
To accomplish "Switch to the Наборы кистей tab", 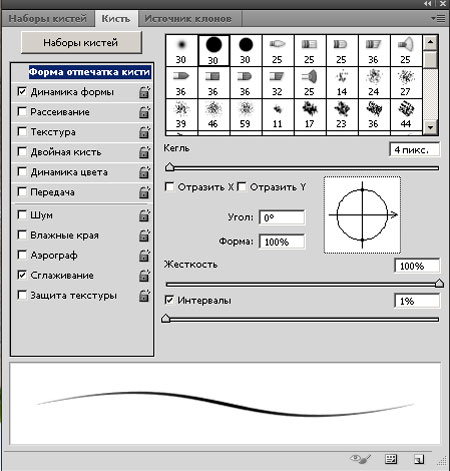I will point(48,18).
